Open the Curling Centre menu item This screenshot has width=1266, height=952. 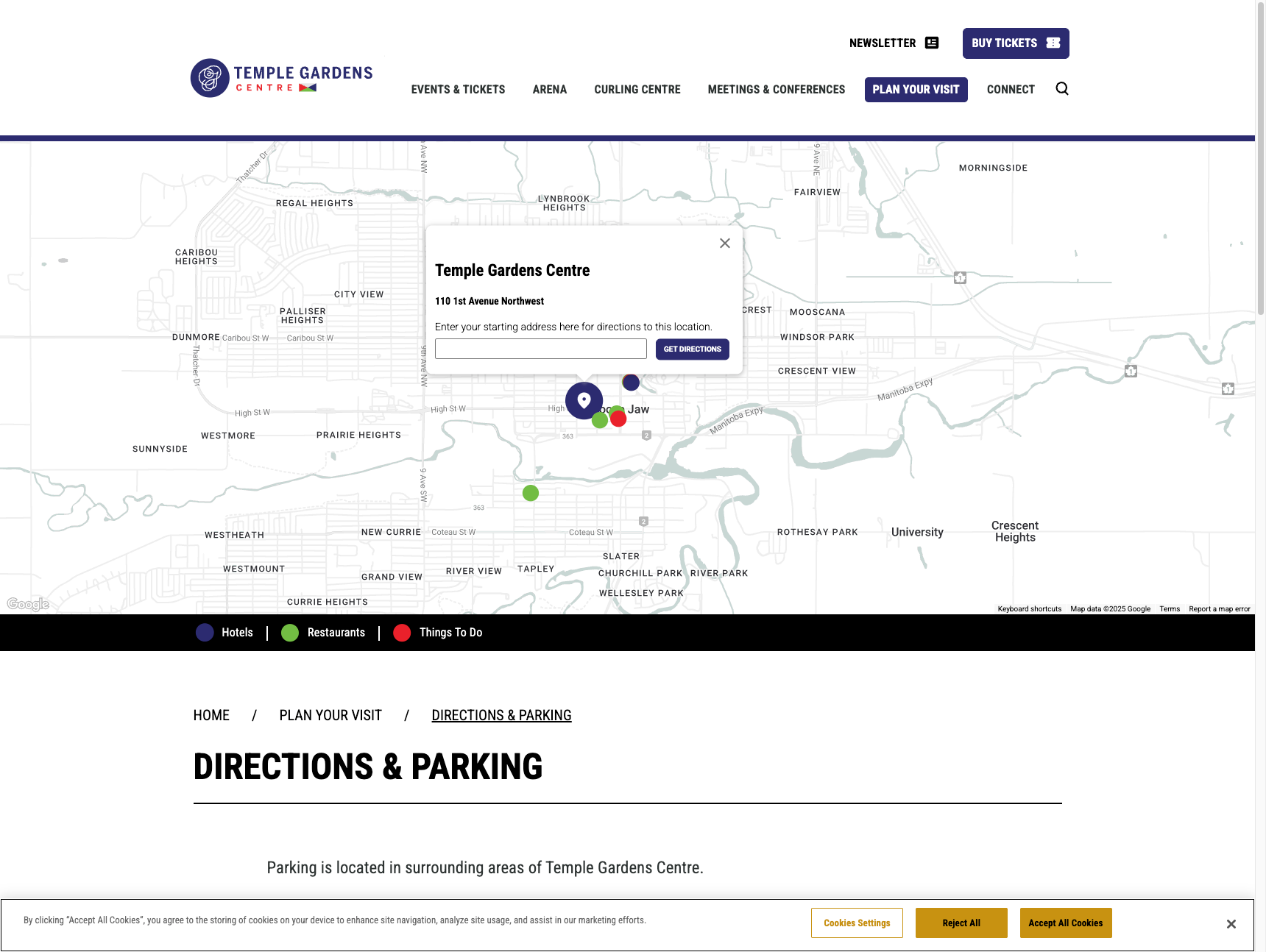637,90
